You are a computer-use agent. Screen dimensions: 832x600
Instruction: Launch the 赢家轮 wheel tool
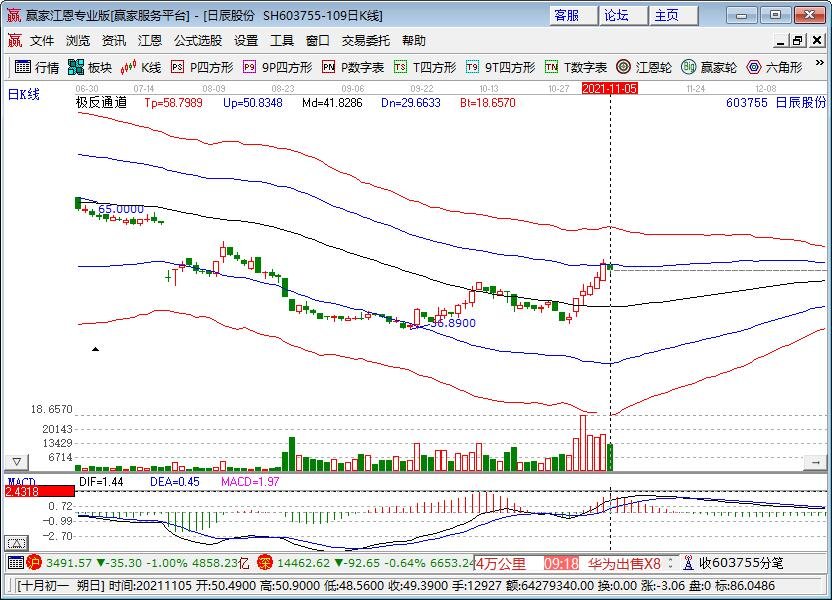pos(709,67)
